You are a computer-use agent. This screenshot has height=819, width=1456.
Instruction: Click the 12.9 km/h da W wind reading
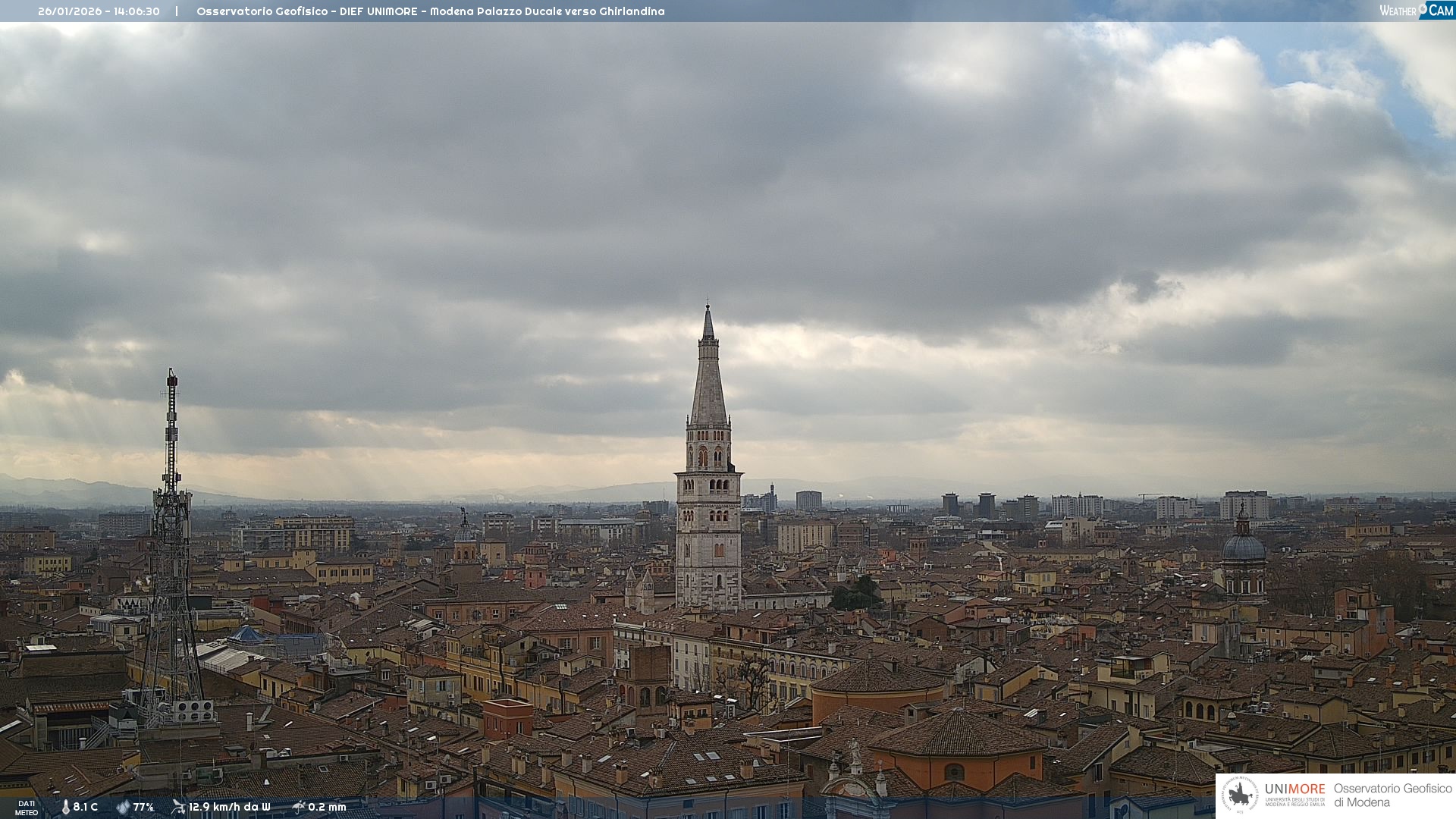point(229,807)
